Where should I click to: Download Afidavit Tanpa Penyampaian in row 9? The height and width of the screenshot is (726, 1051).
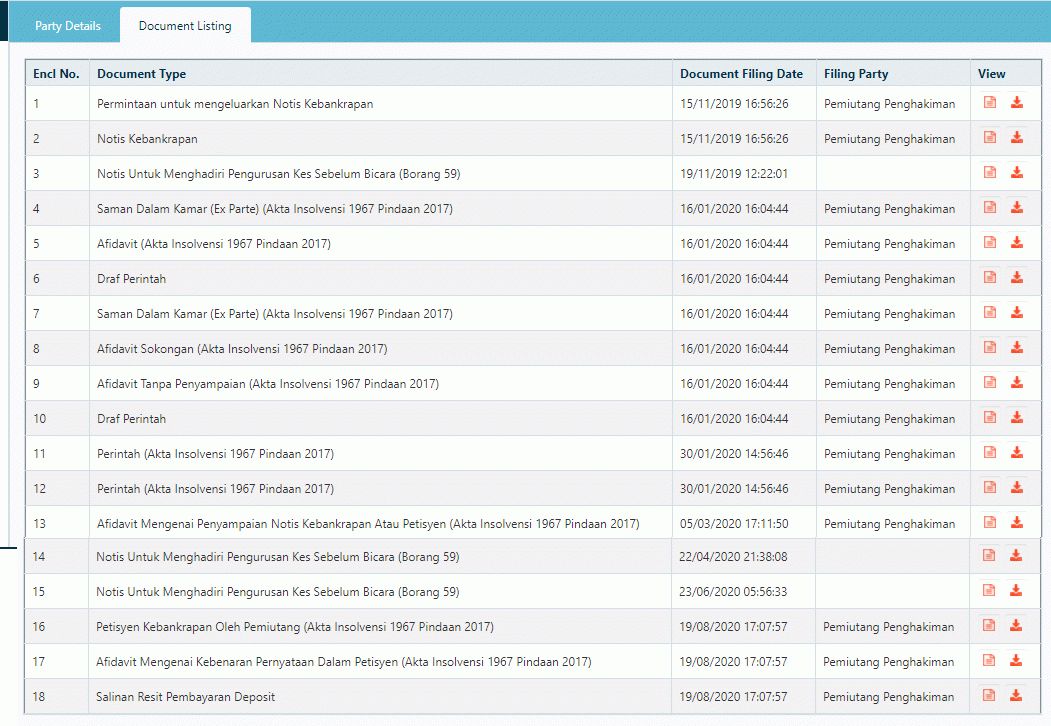click(1017, 383)
